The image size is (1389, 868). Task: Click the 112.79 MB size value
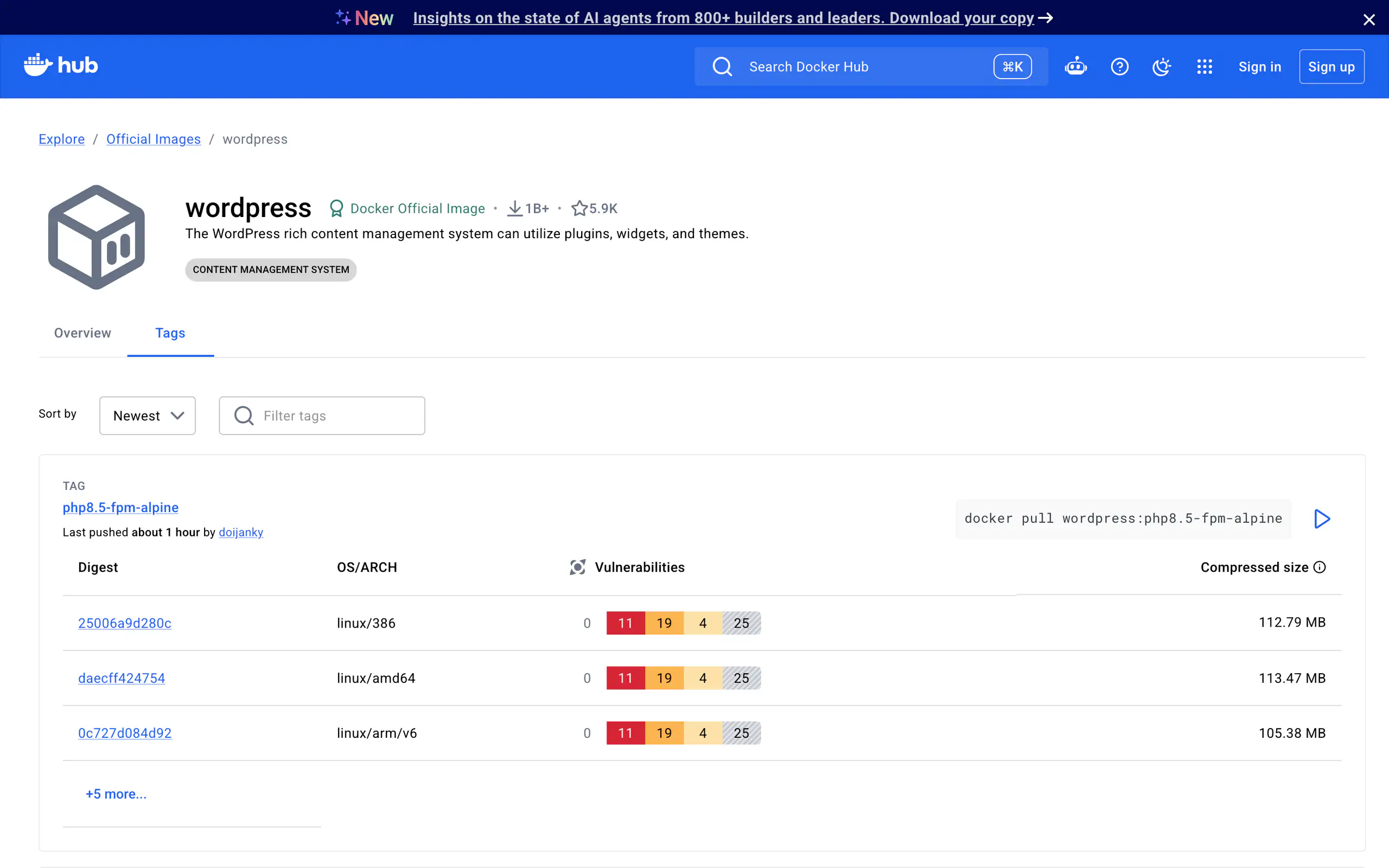click(x=1292, y=622)
